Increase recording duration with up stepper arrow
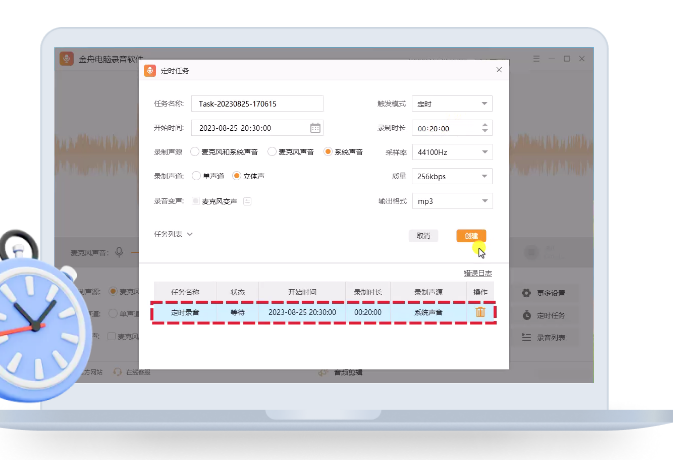 coord(485,124)
